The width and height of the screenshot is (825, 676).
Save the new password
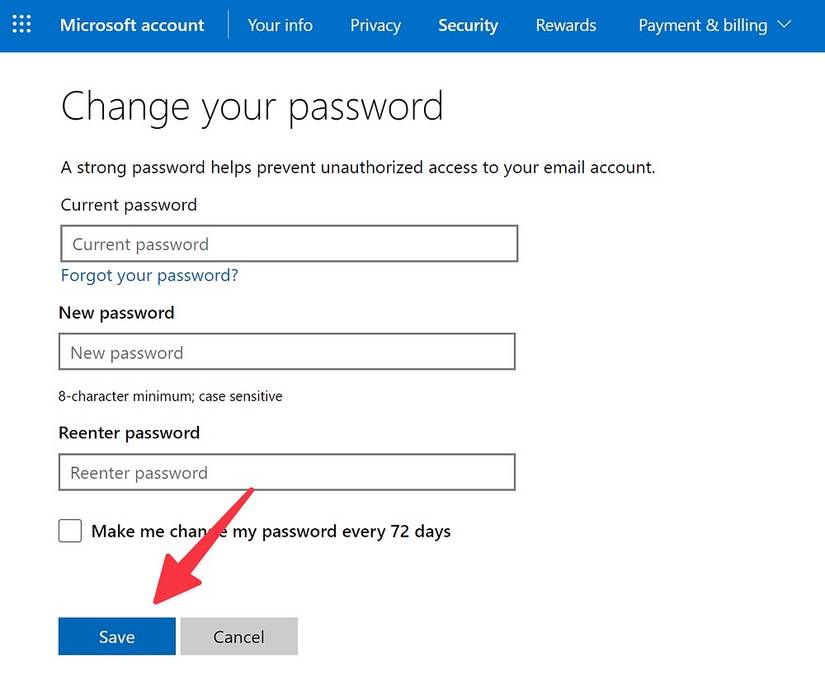116,636
